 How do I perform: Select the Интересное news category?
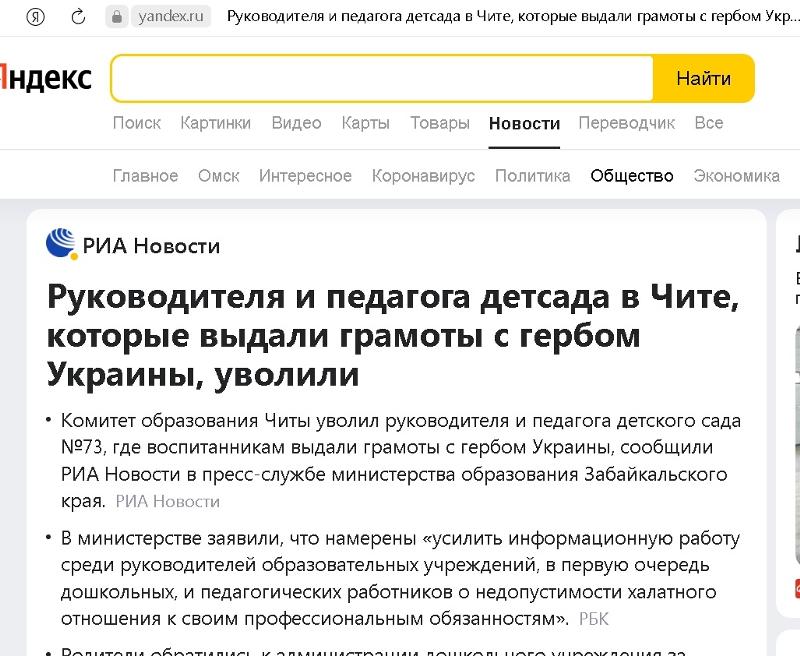(x=305, y=175)
